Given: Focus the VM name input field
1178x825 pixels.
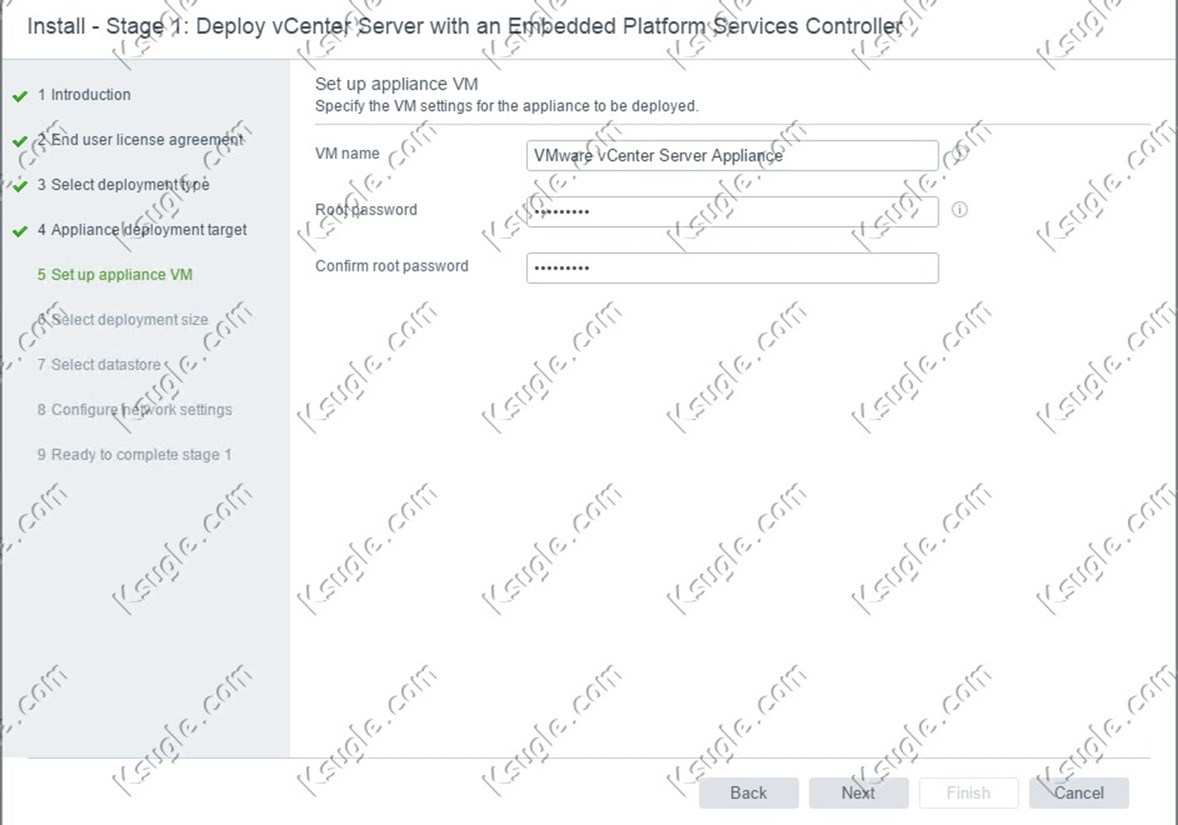Looking at the screenshot, I should [x=732, y=156].
